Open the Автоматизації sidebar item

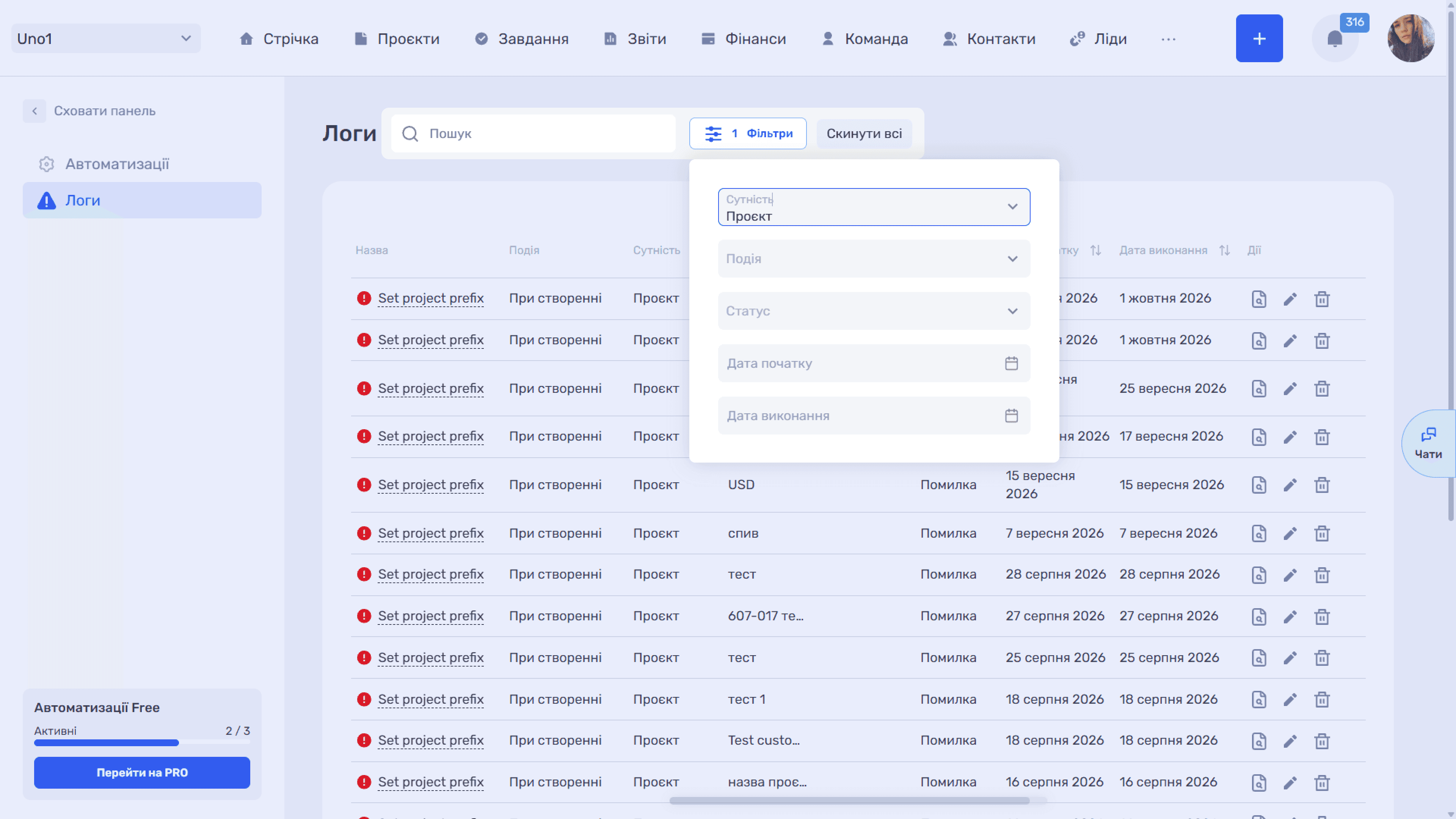[142, 164]
